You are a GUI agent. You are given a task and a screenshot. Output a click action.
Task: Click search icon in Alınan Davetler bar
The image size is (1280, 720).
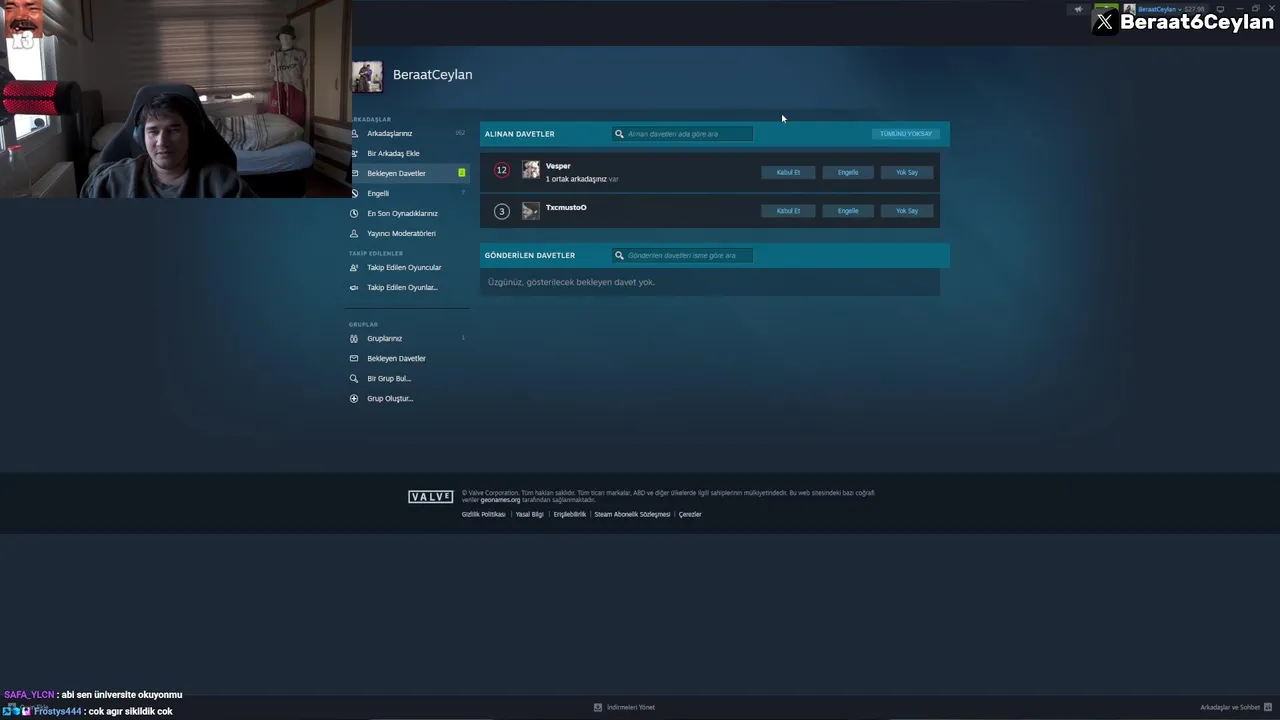coord(619,134)
